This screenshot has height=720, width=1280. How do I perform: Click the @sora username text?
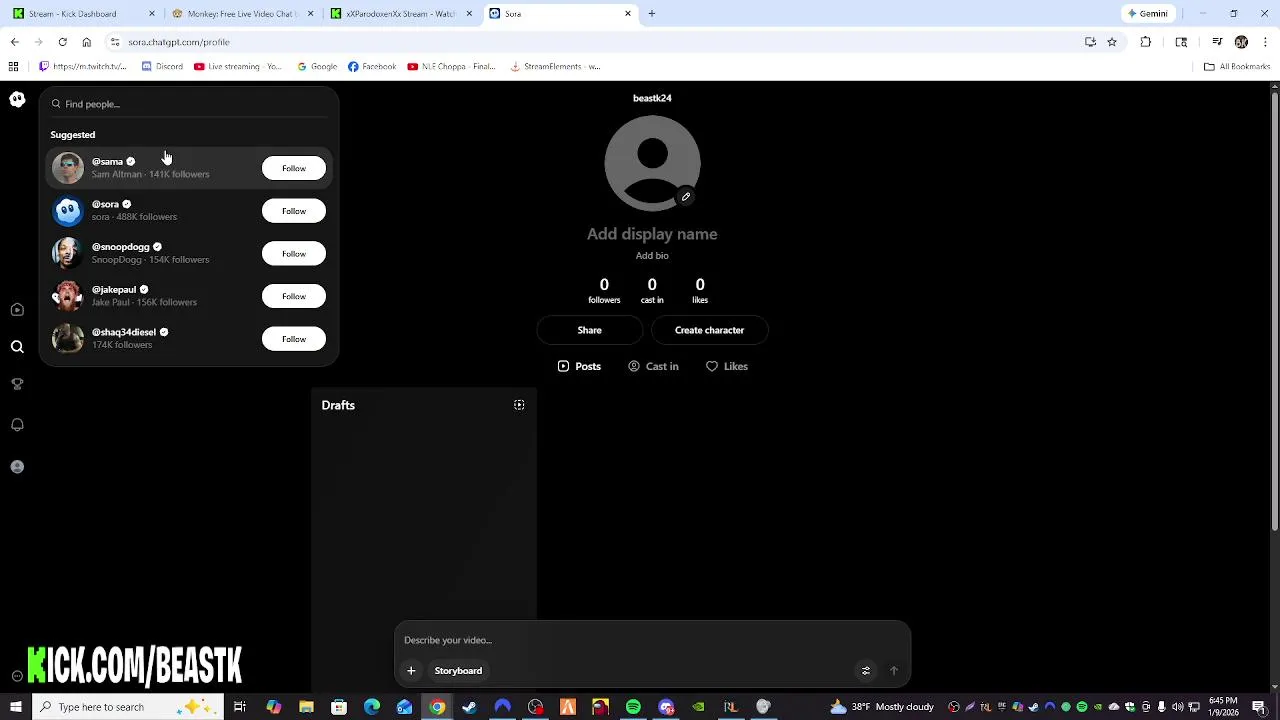tap(105, 204)
